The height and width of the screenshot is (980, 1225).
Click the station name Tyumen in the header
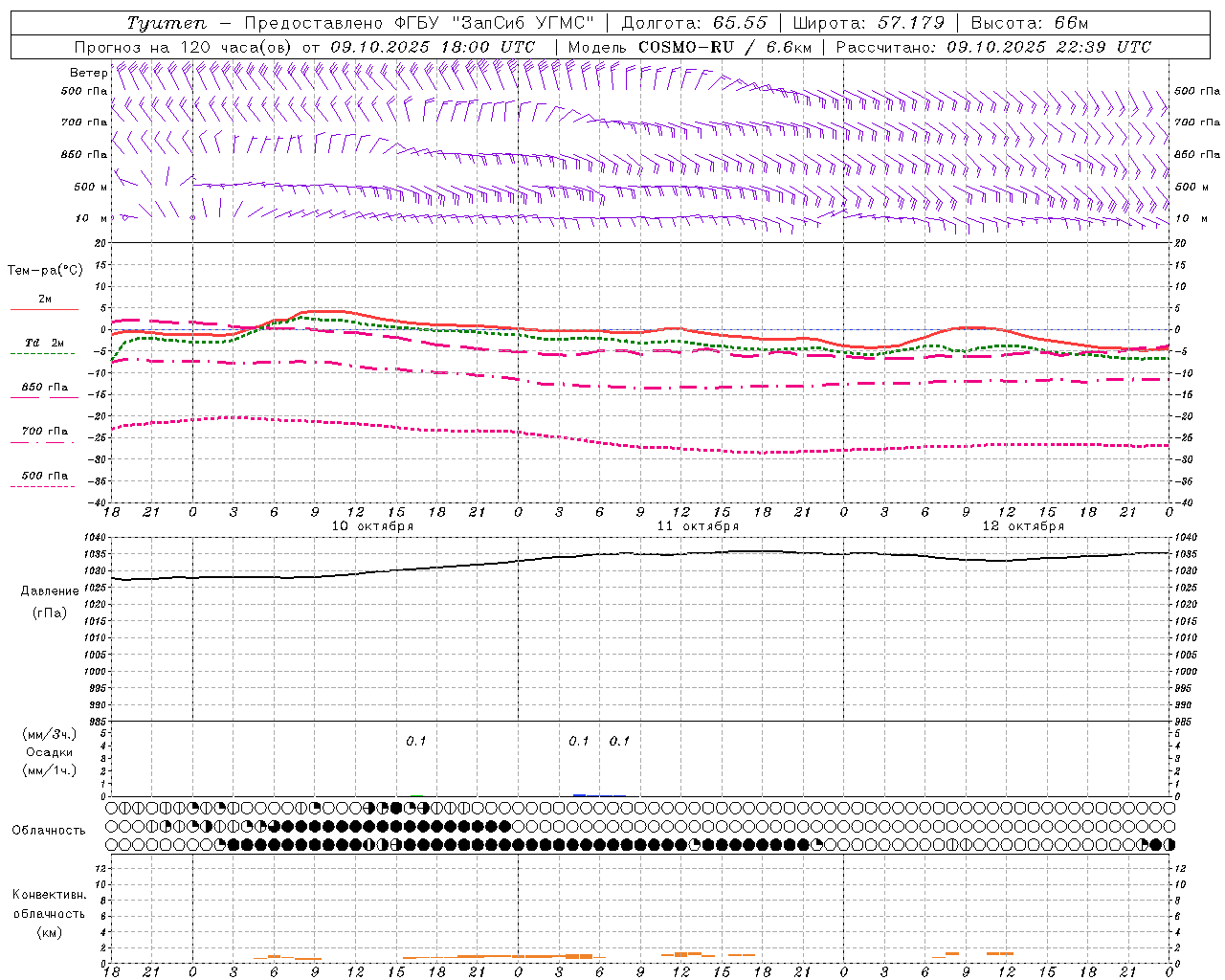(x=167, y=23)
